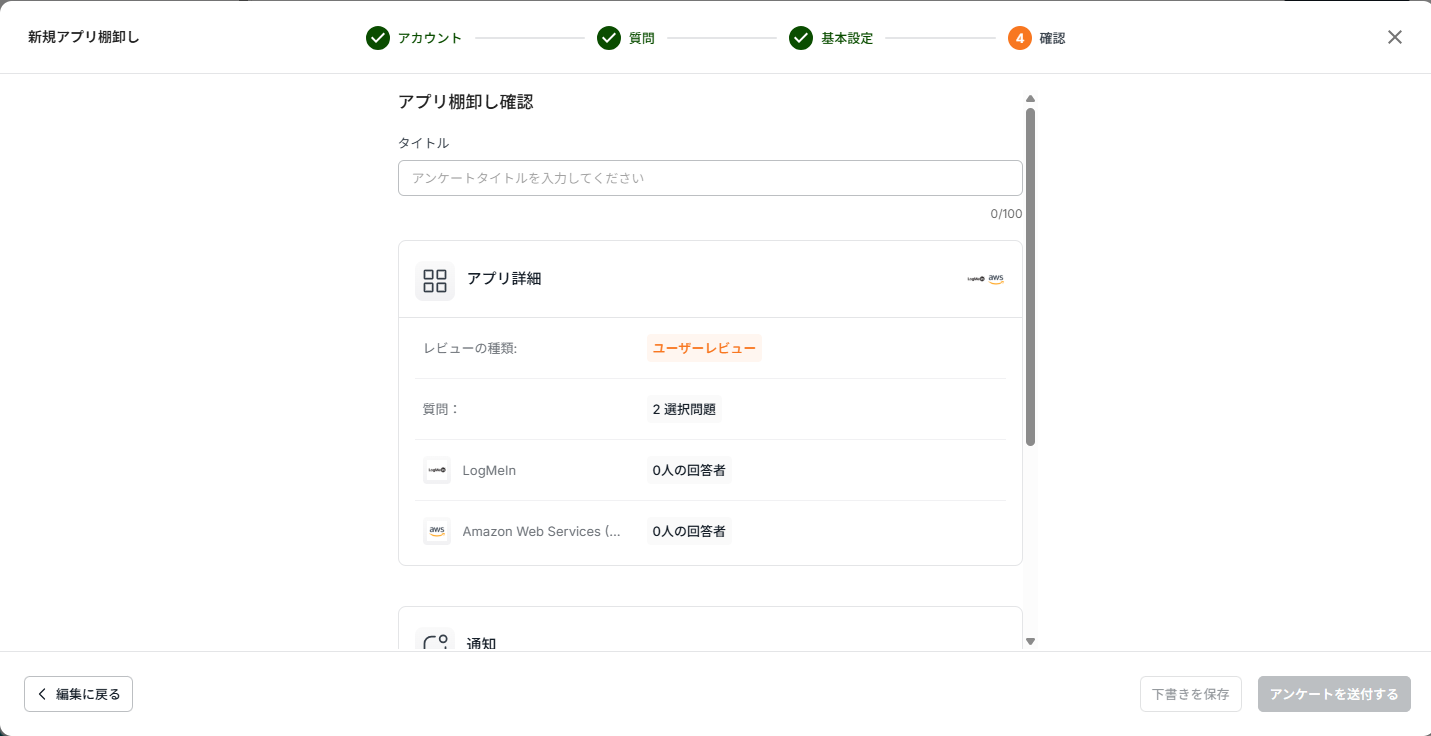Click 編集に戻る button
Screen dimensions: 1431x736
(78, 694)
